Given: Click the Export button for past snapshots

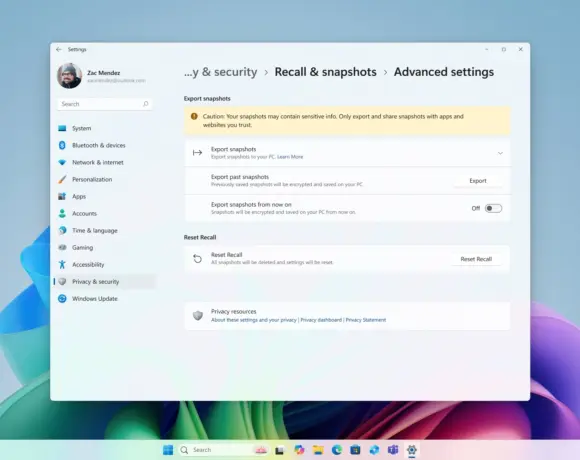Looking at the screenshot, I should [x=478, y=181].
